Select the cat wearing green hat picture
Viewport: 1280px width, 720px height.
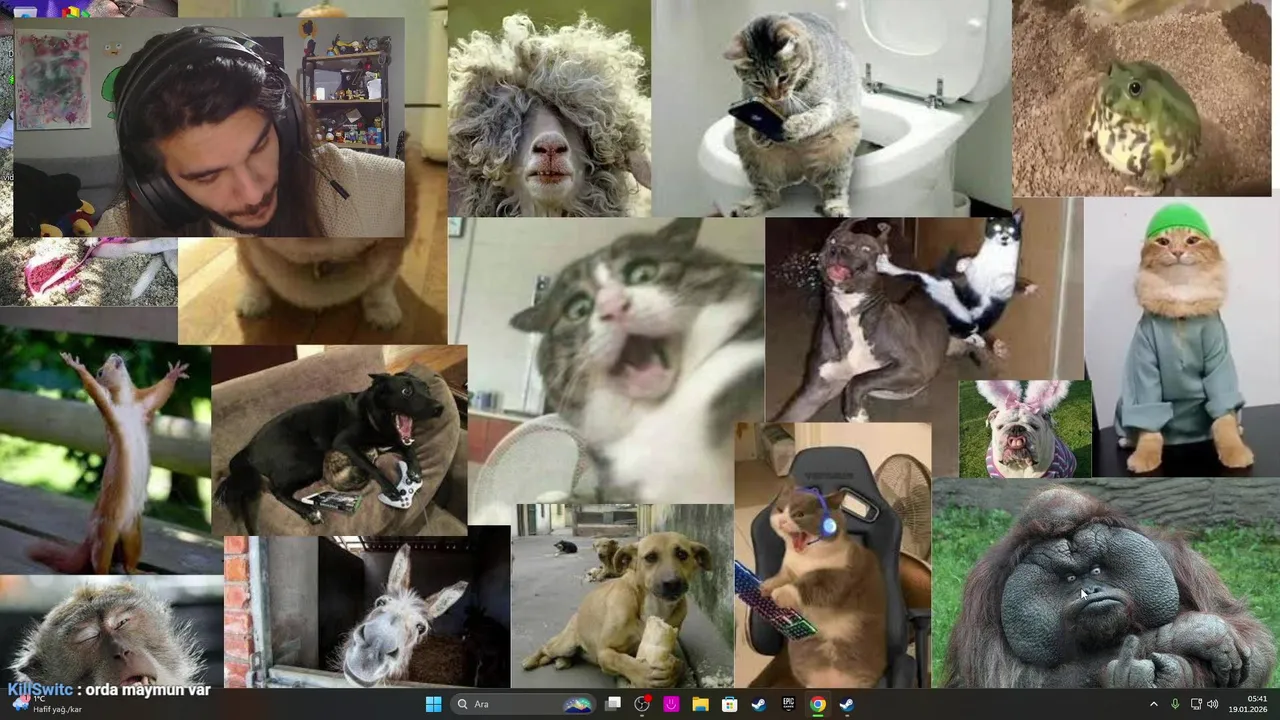tap(1181, 337)
